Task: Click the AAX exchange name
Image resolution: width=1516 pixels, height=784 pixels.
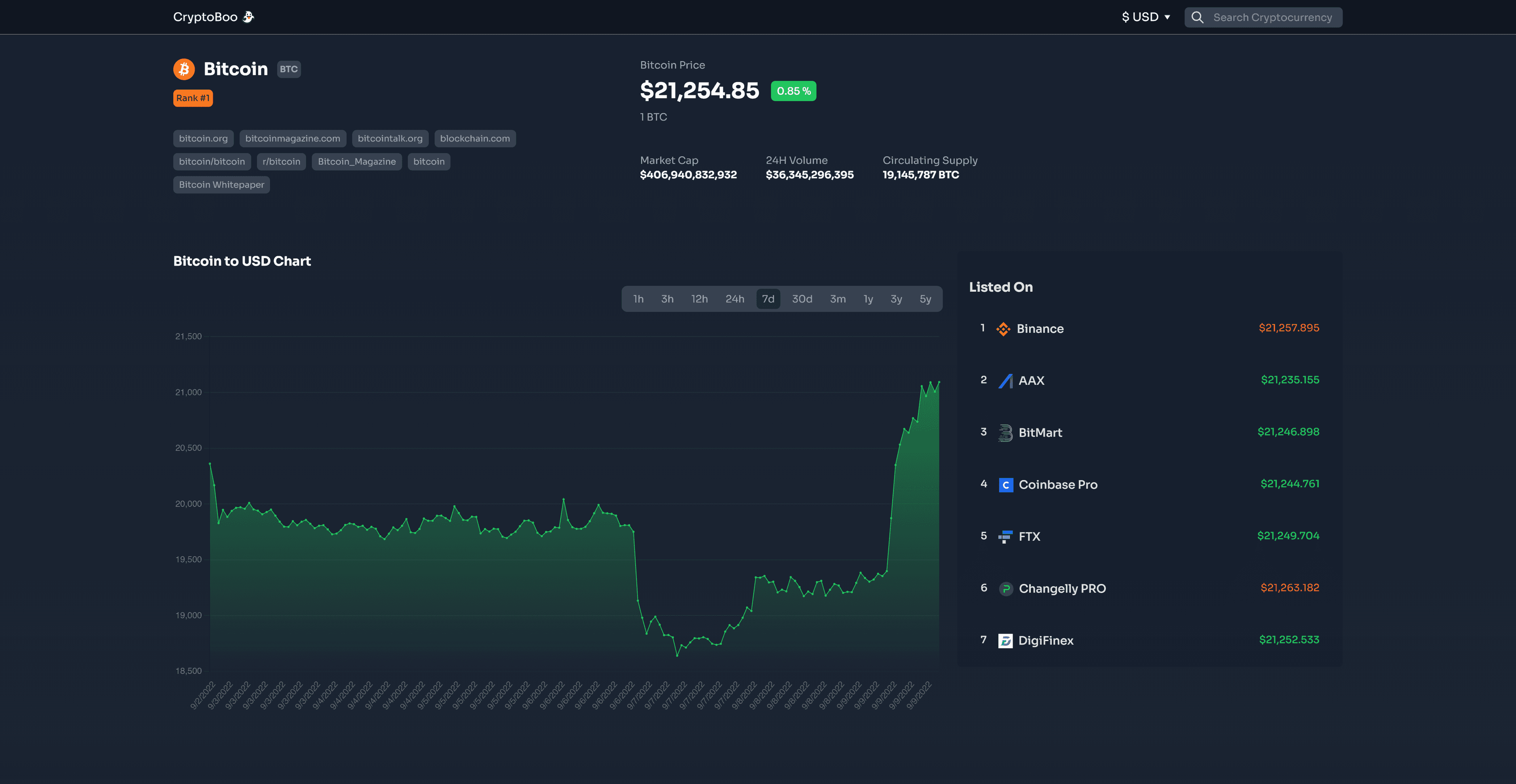Action: [1031, 381]
